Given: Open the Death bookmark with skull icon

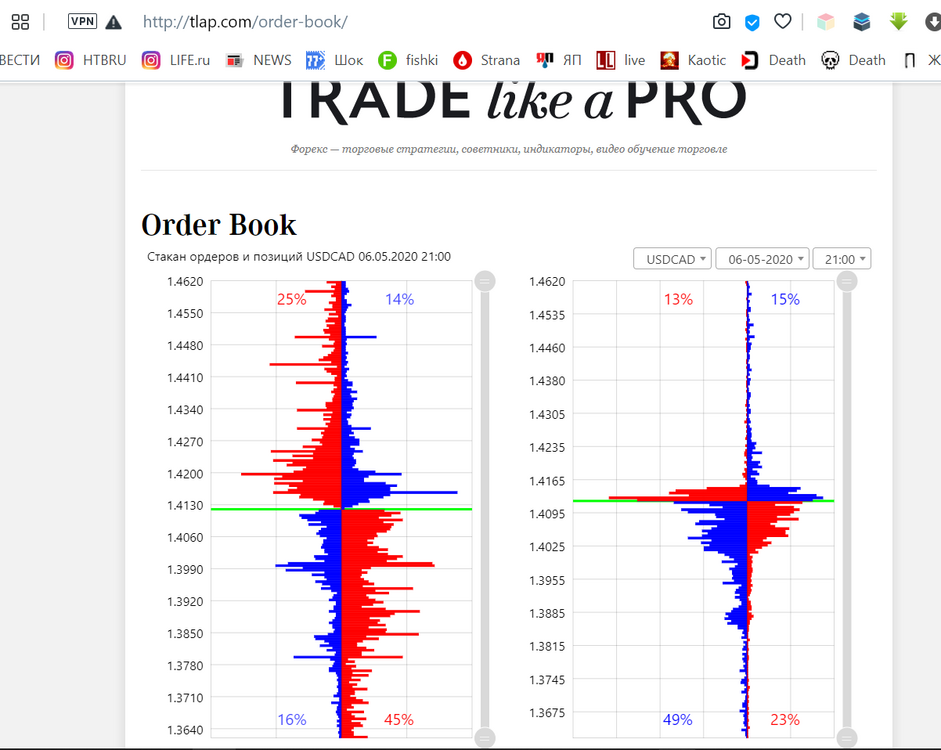Looking at the screenshot, I should (x=853, y=60).
